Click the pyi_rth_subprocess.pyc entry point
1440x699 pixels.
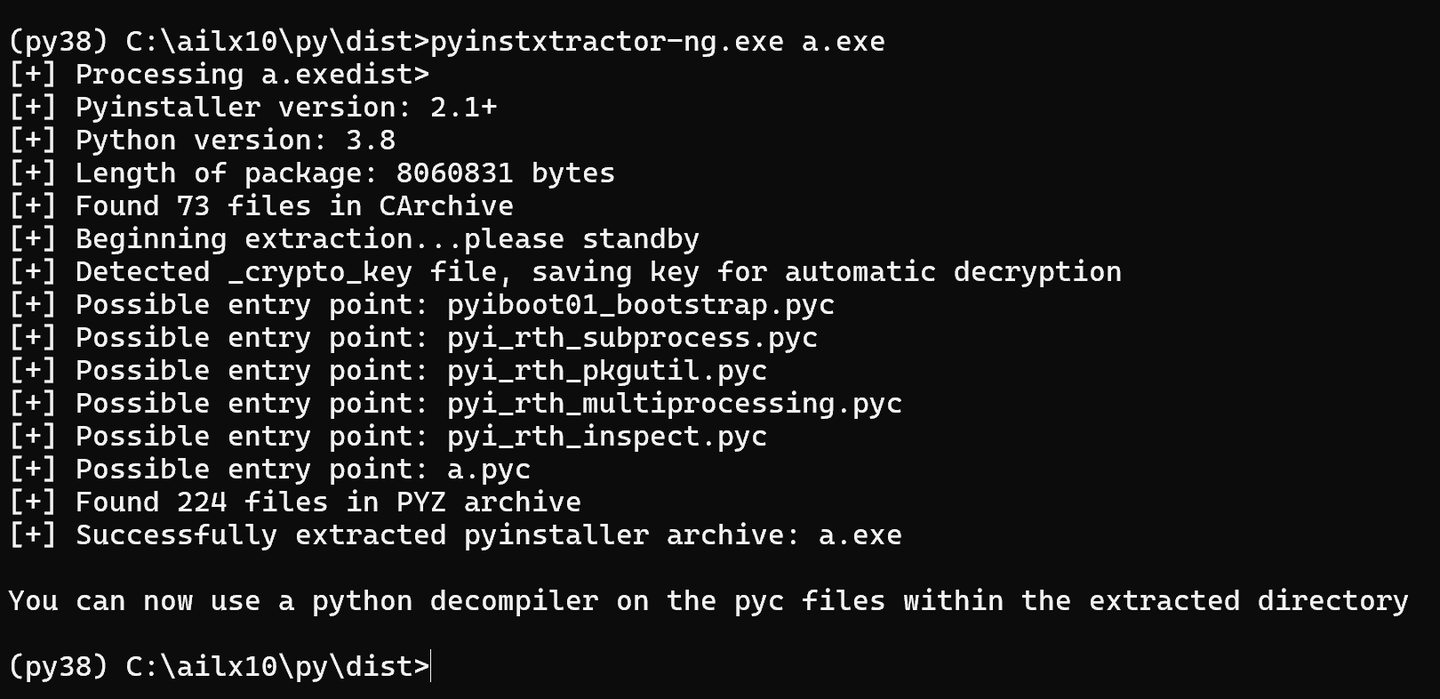point(632,338)
